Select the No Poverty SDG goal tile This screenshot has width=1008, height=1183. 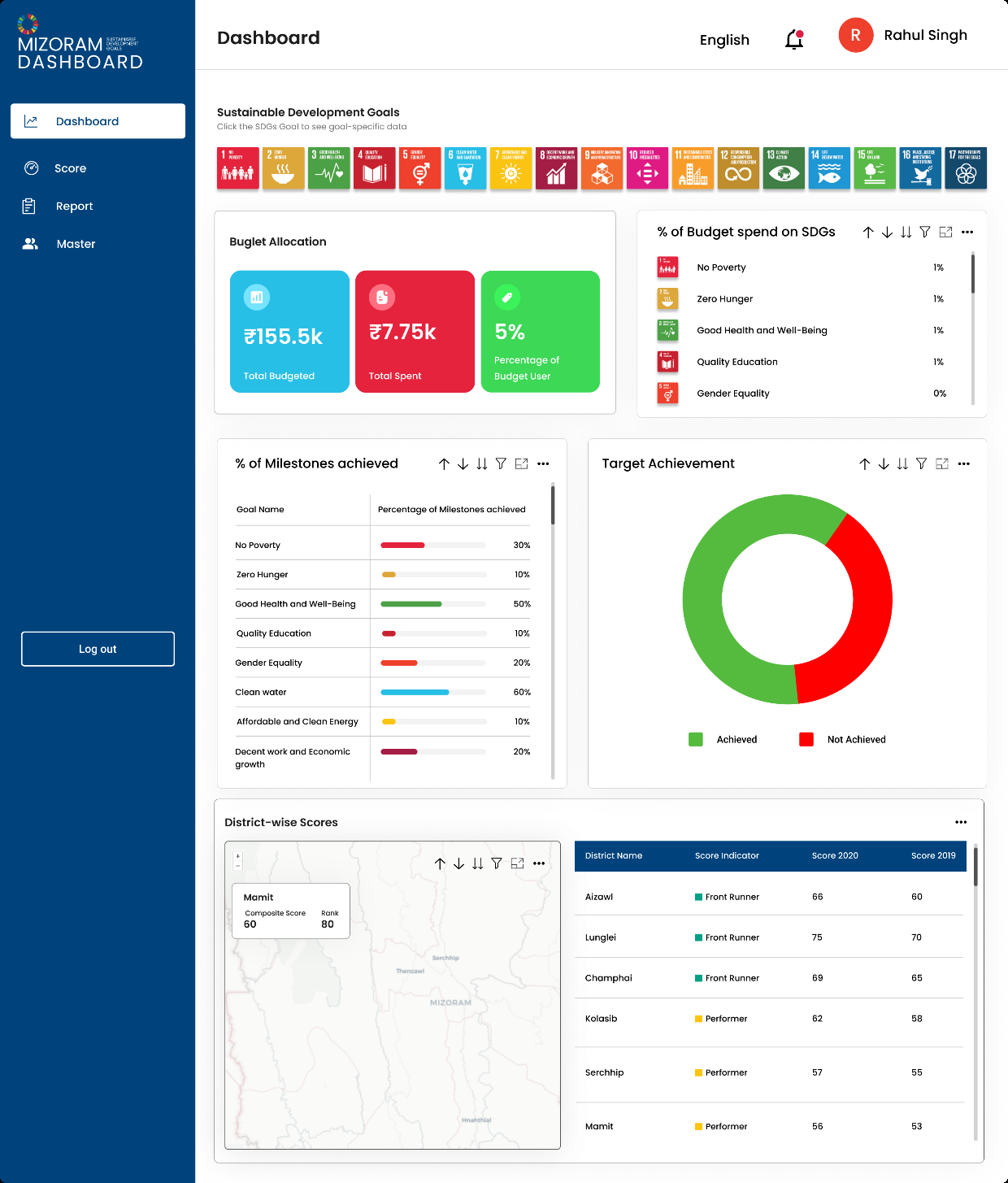click(237, 168)
